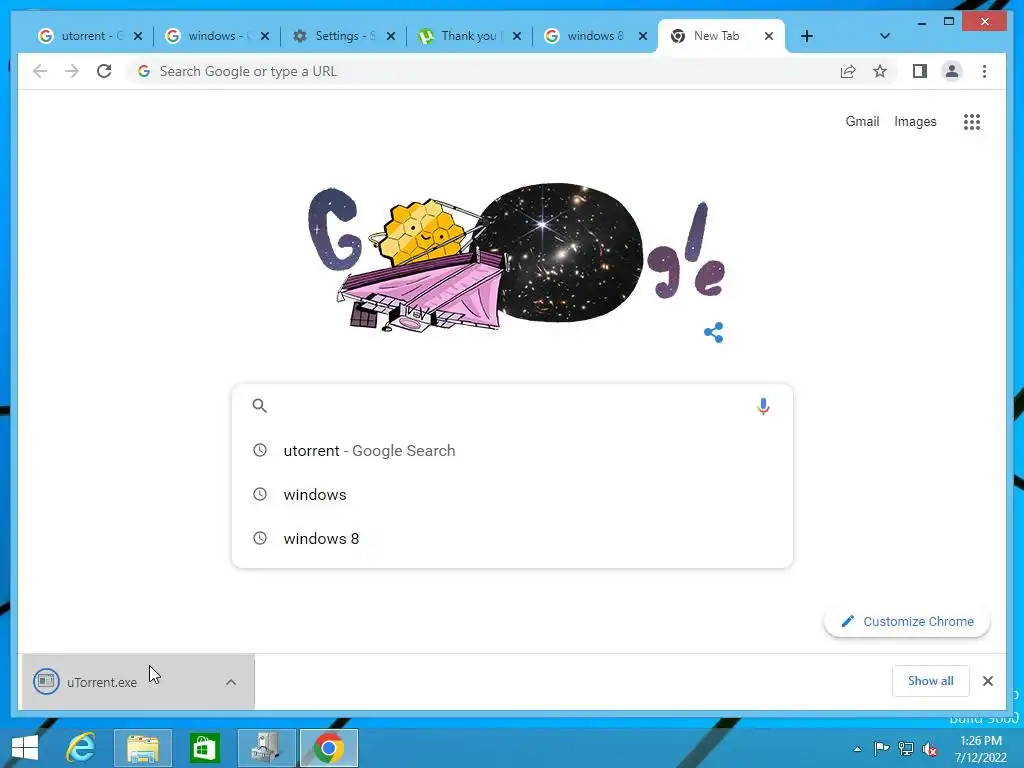Open the clock showing 1:26 PM
The width and height of the screenshot is (1024, 768).
(x=981, y=749)
